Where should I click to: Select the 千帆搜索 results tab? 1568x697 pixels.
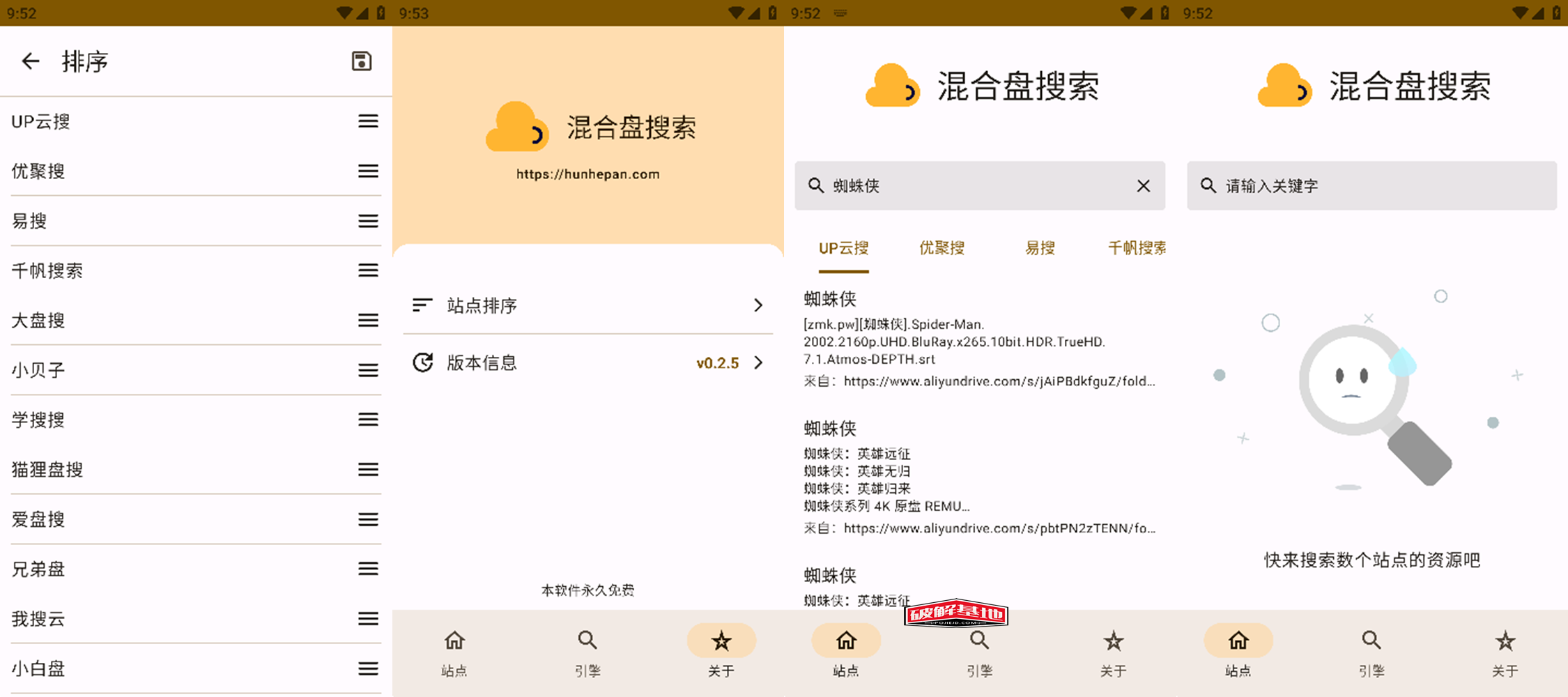click(1137, 248)
